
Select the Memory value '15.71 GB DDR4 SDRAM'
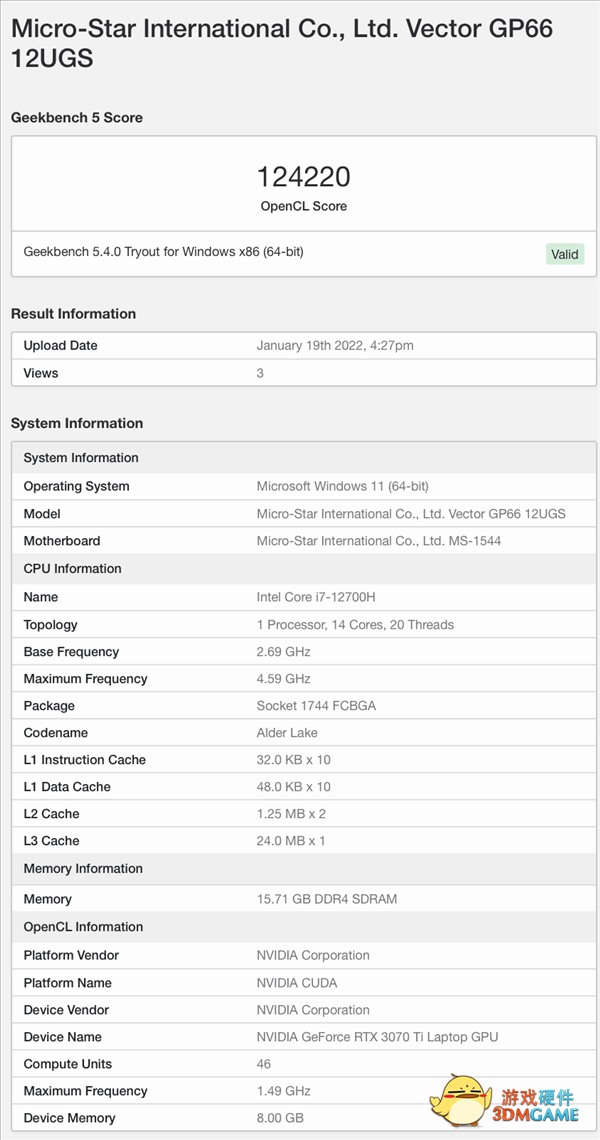pyautogui.click(x=327, y=899)
